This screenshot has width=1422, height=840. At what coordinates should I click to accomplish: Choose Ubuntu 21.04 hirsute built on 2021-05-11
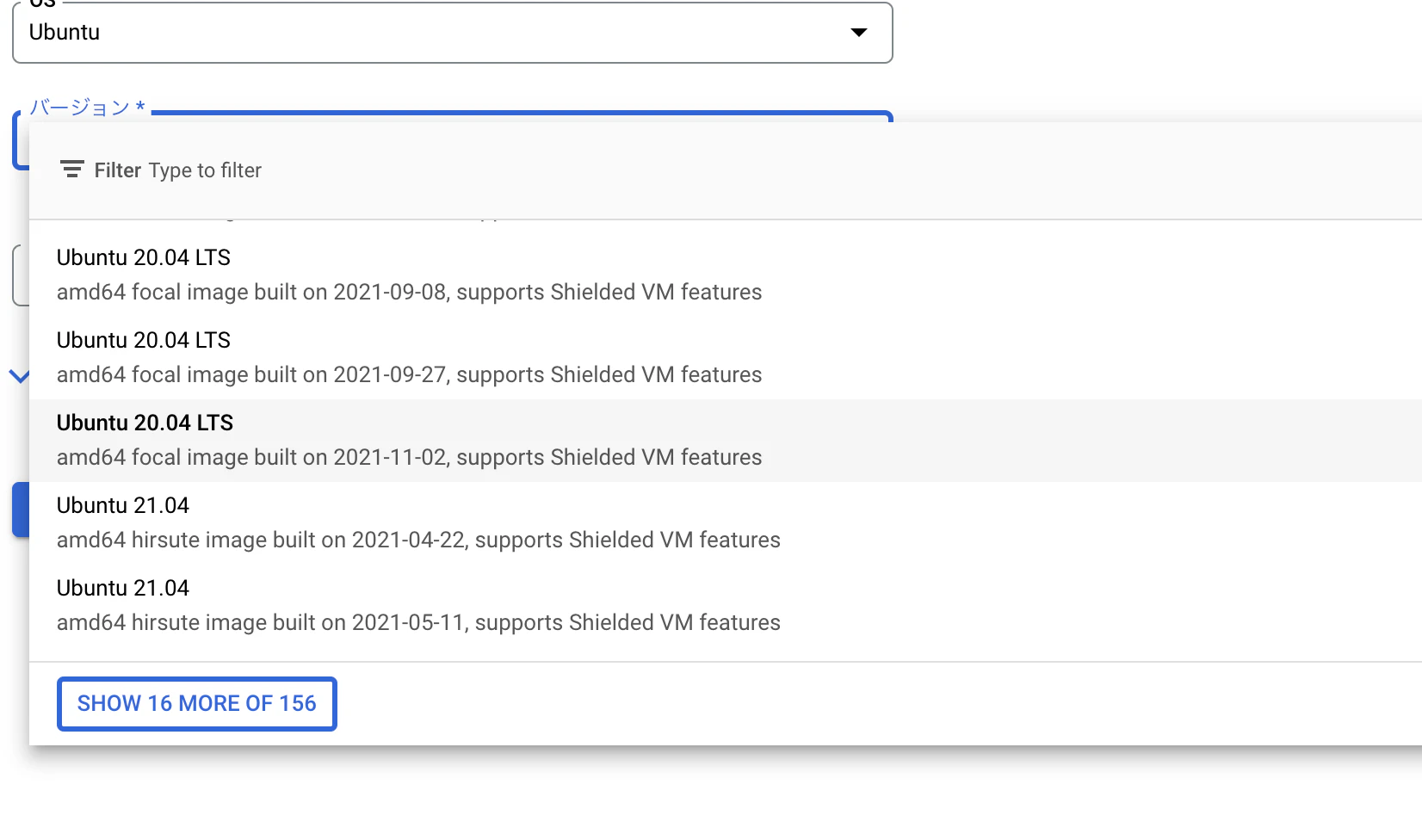726,605
